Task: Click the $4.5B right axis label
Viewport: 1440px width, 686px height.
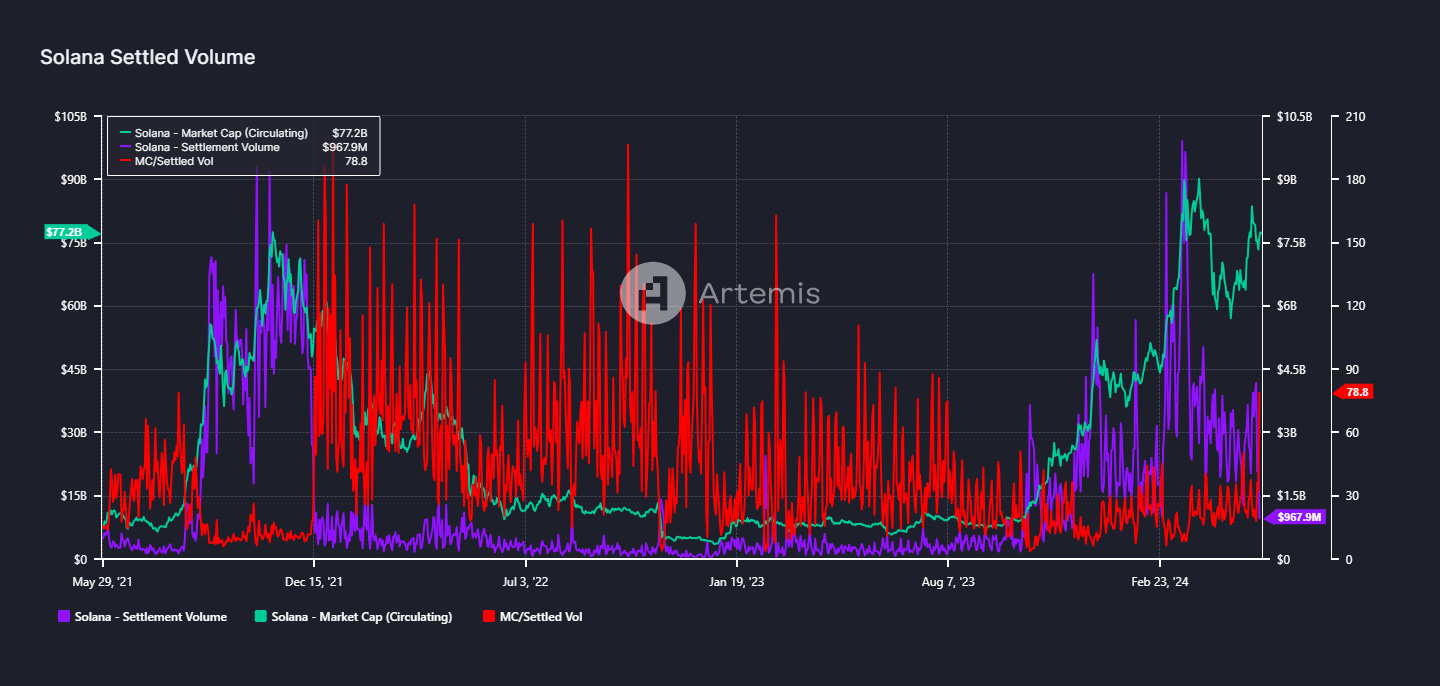Action: tap(1291, 370)
